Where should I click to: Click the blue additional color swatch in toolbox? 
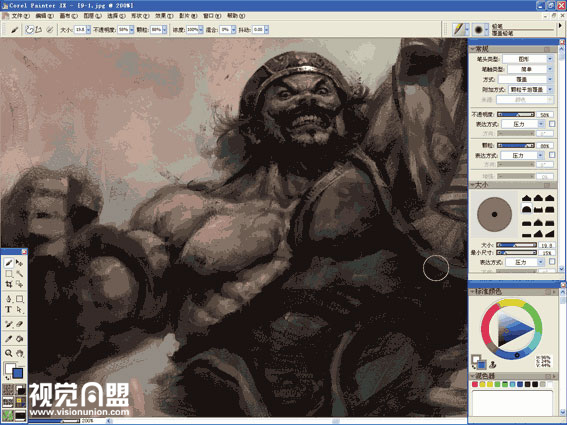(x=17, y=373)
